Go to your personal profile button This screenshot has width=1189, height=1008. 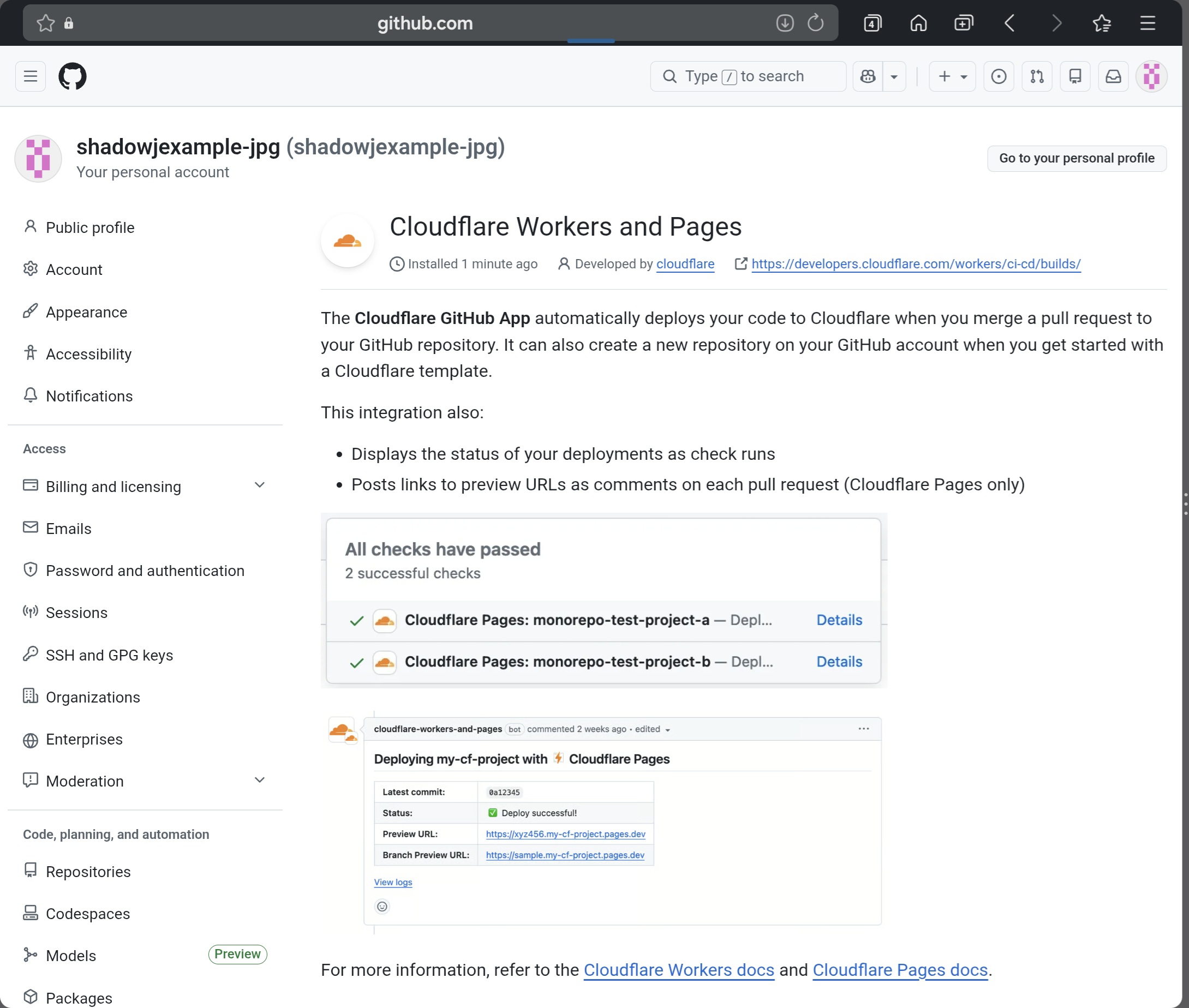(x=1077, y=158)
